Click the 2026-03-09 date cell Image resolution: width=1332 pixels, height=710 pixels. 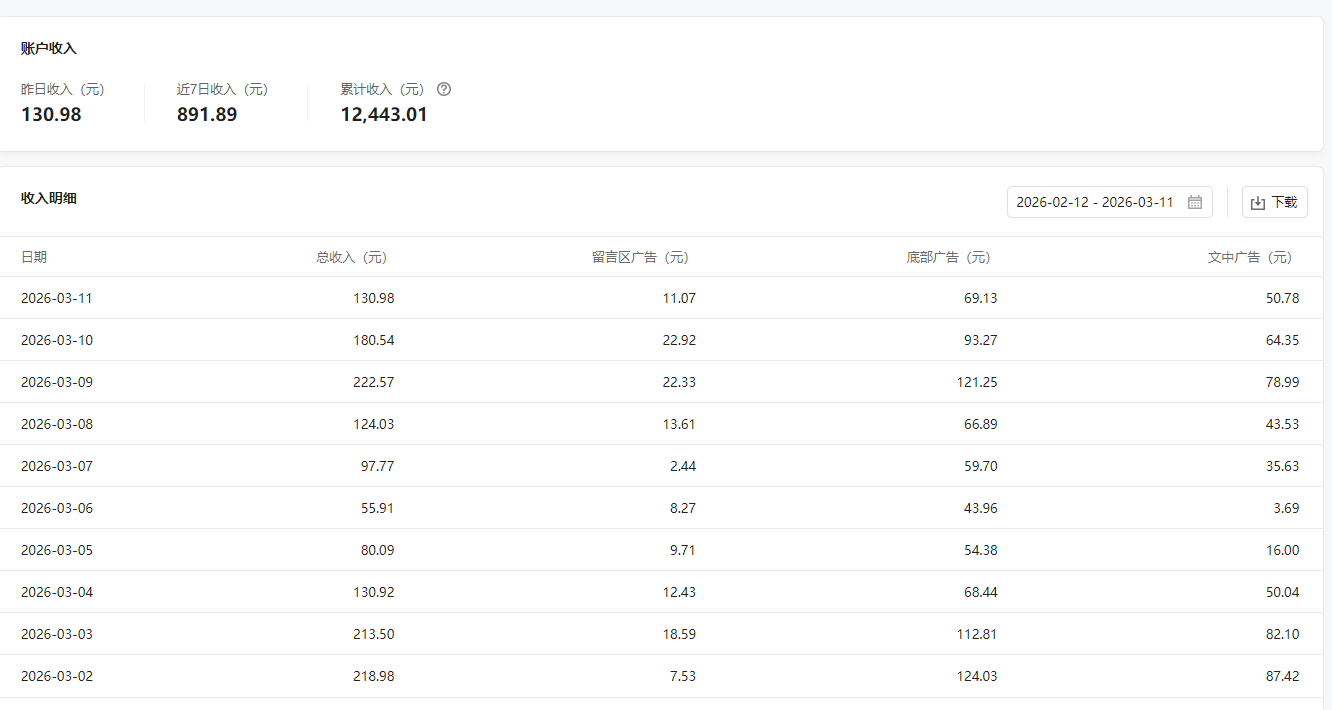pyautogui.click(x=57, y=382)
